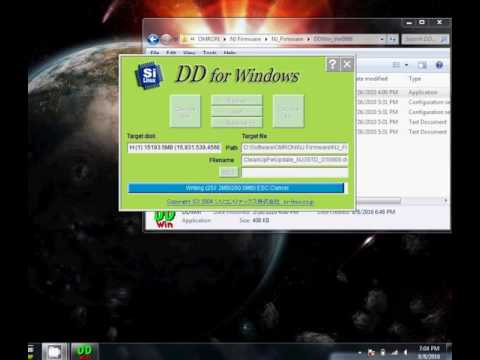
Task: Select the first Configuration settings row in Explorer
Action: pyautogui.click(x=403, y=102)
